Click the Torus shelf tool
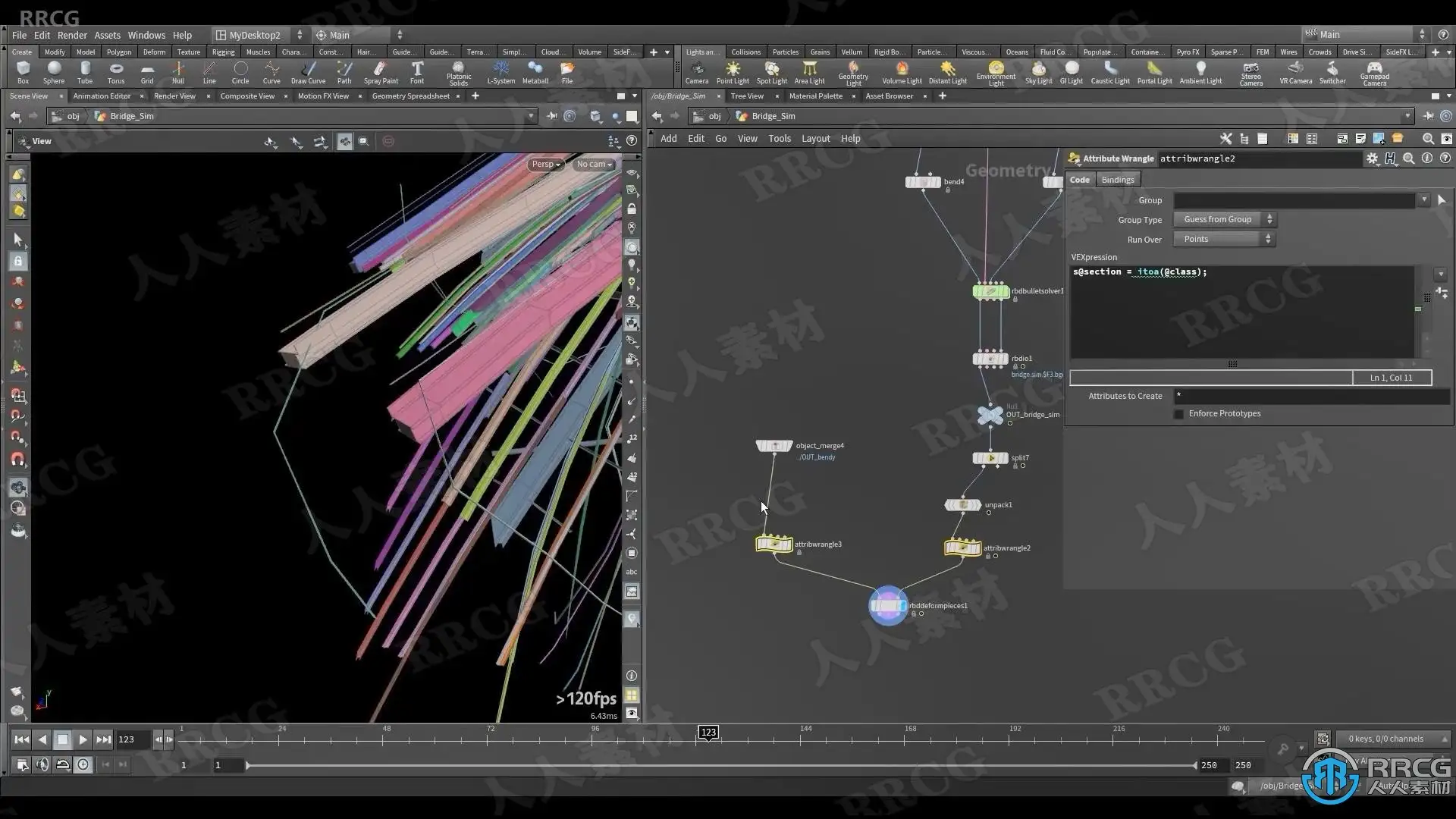The image size is (1456, 819). tap(115, 72)
